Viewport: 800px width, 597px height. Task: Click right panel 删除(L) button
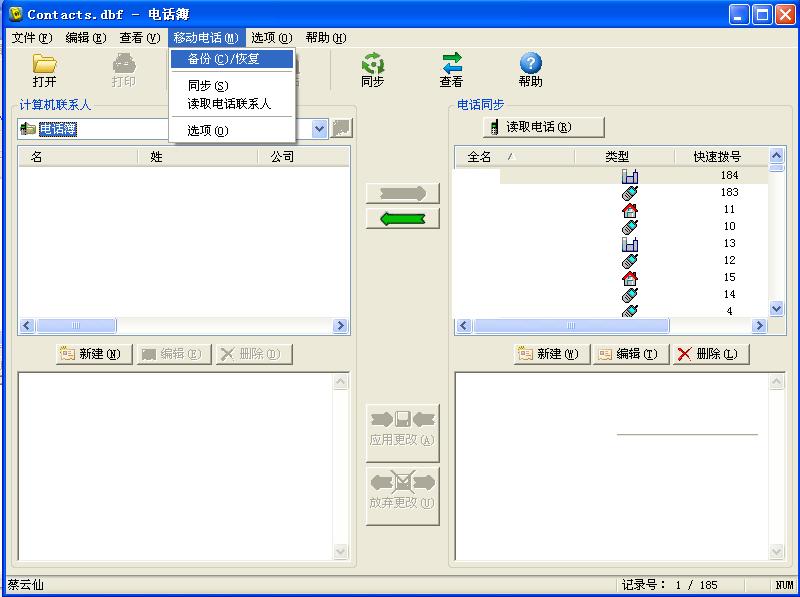click(x=711, y=354)
